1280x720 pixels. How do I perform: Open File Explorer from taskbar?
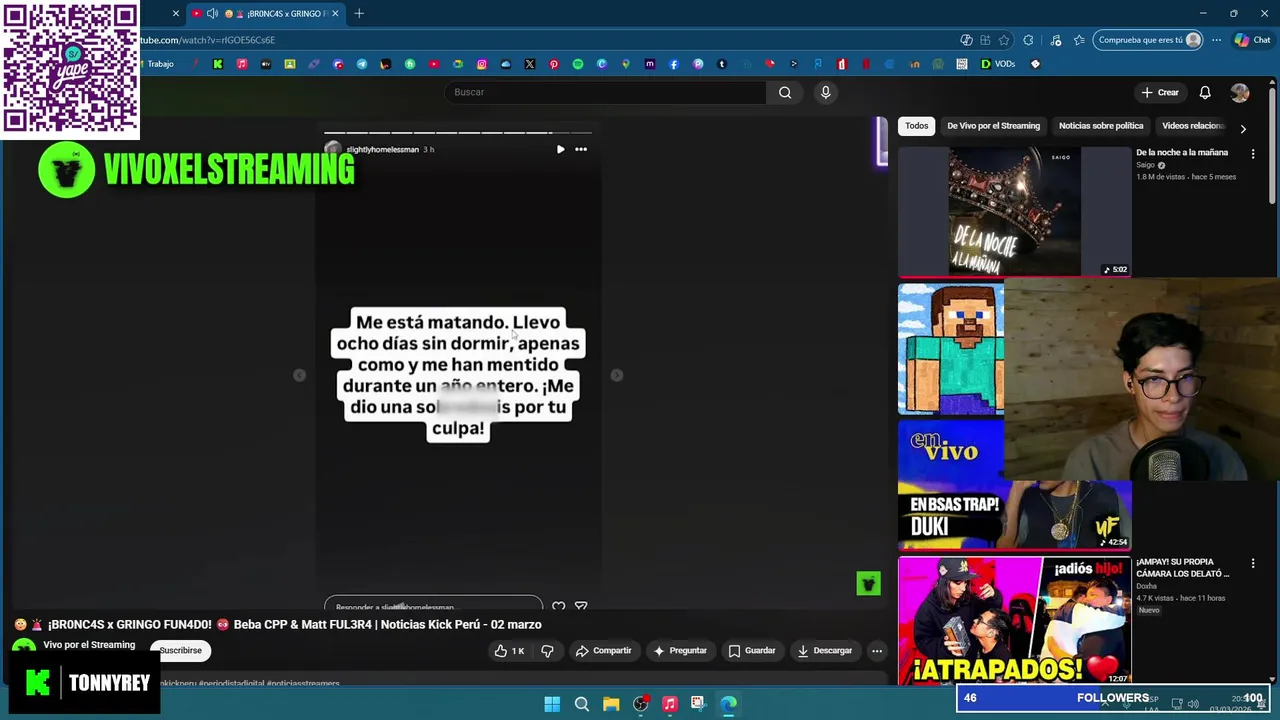pos(611,704)
